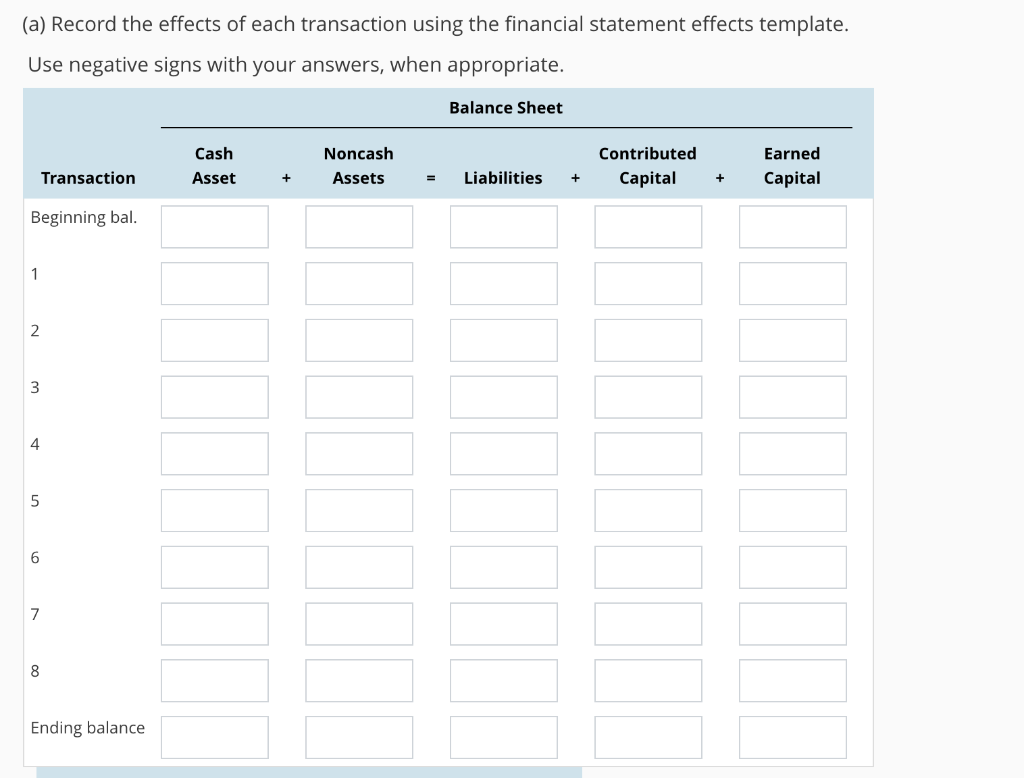1024x778 pixels.
Task: Click the Ending balance Cash Asset field
Action: [x=214, y=737]
